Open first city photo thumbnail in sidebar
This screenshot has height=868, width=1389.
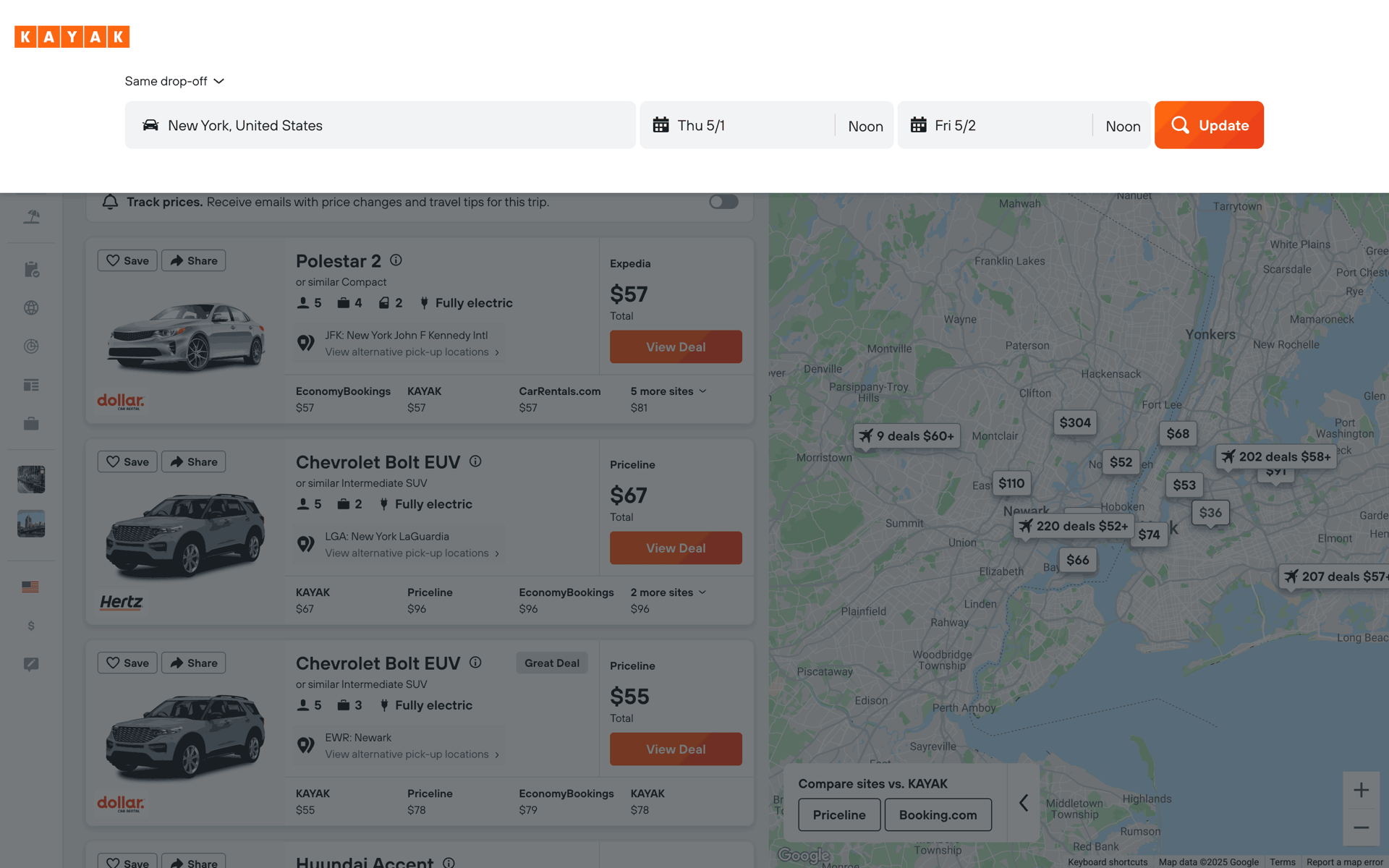[x=31, y=480]
